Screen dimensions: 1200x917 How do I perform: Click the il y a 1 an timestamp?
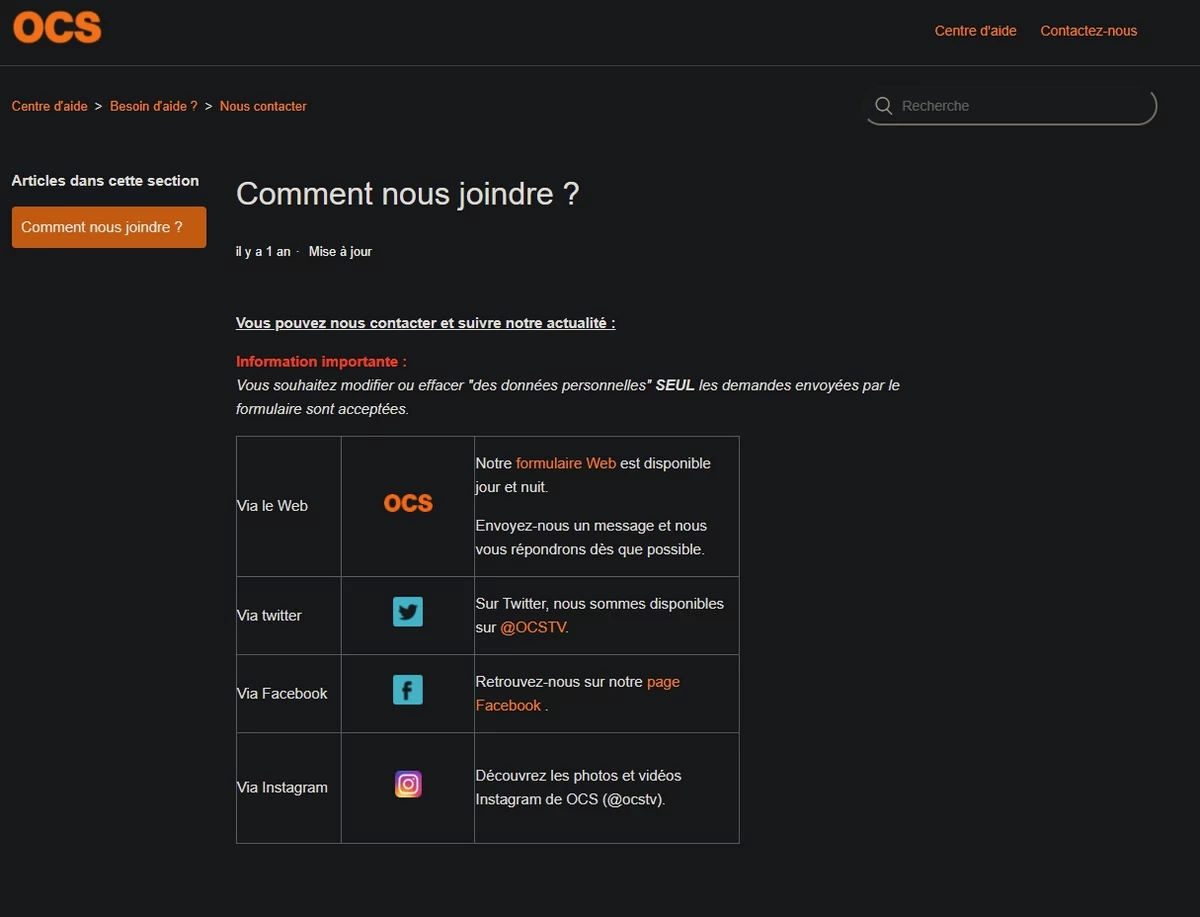pyautogui.click(x=263, y=252)
